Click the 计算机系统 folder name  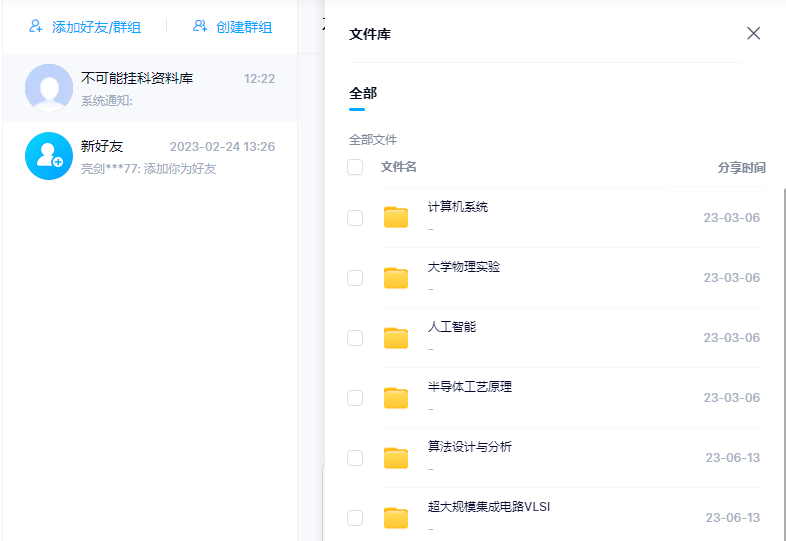pyautogui.click(x=458, y=207)
